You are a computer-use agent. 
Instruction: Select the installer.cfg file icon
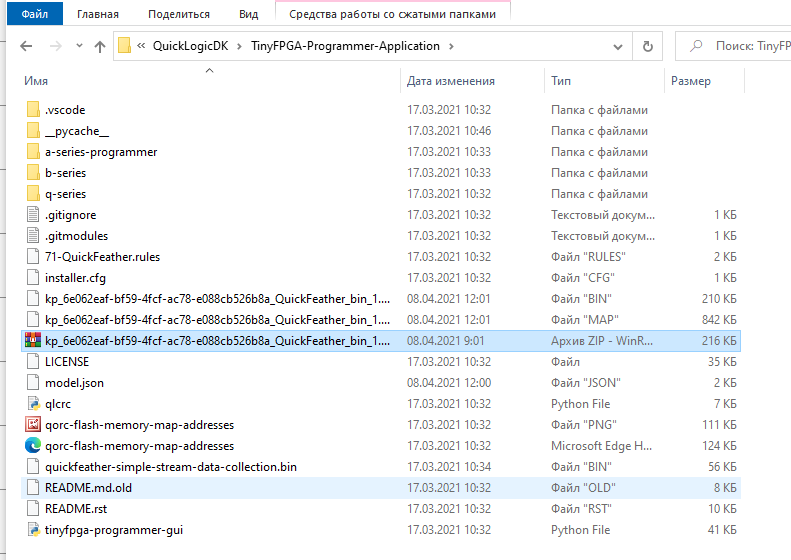pos(33,277)
